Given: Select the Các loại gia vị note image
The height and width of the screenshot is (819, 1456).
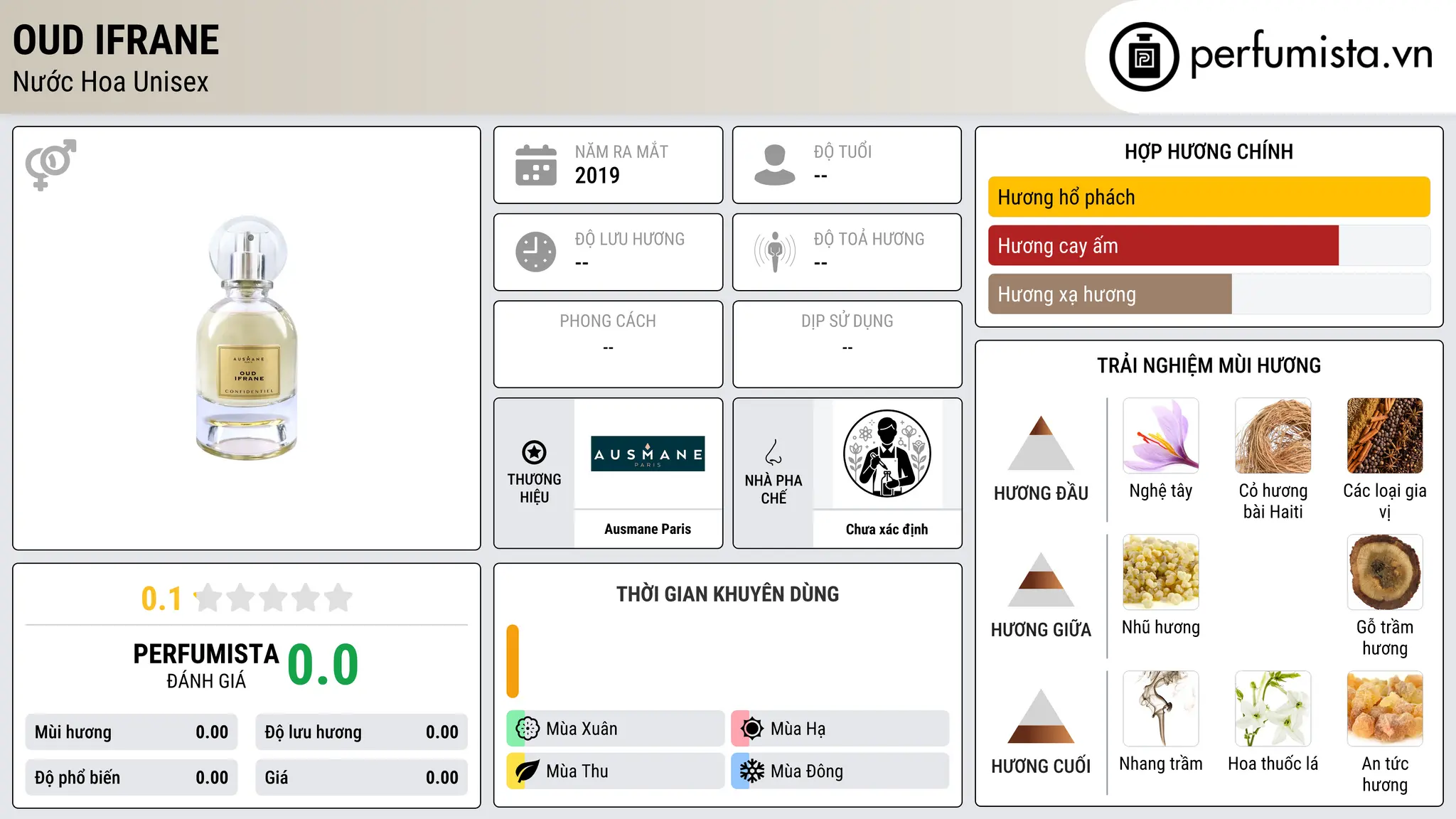Looking at the screenshot, I should click(x=1385, y=436).
